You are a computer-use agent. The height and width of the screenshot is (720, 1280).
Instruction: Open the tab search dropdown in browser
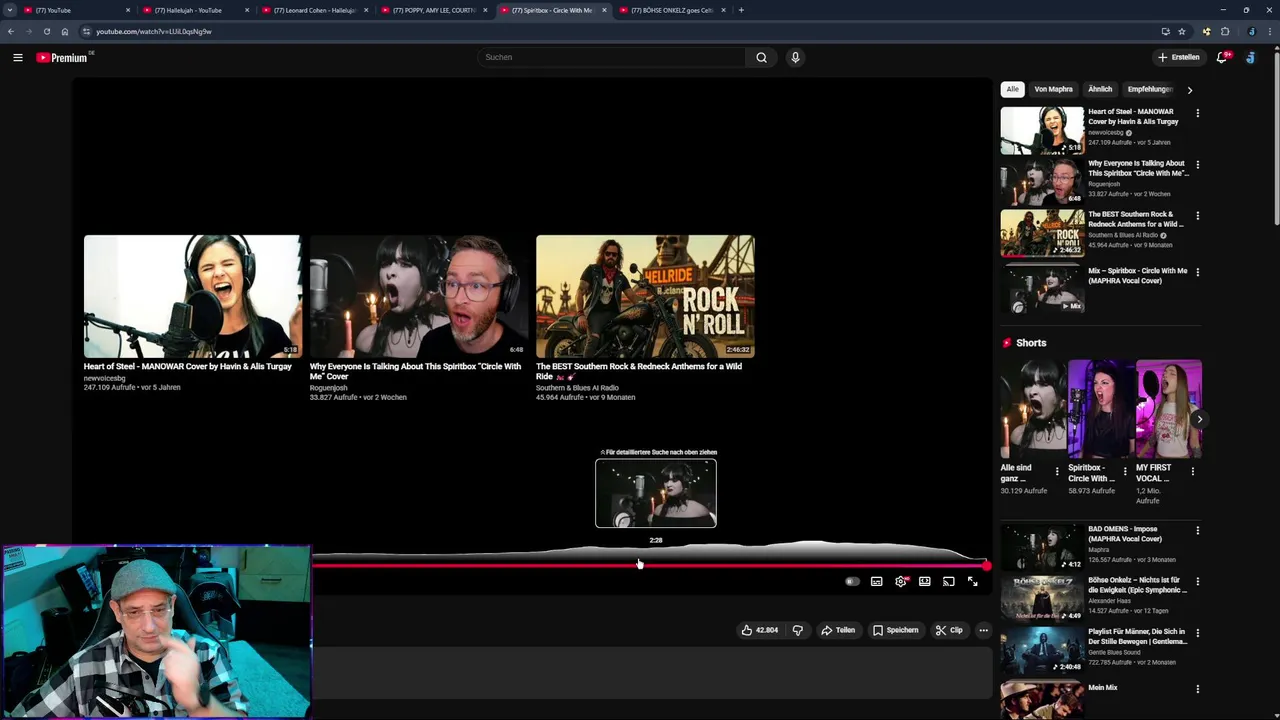point(10,10)
